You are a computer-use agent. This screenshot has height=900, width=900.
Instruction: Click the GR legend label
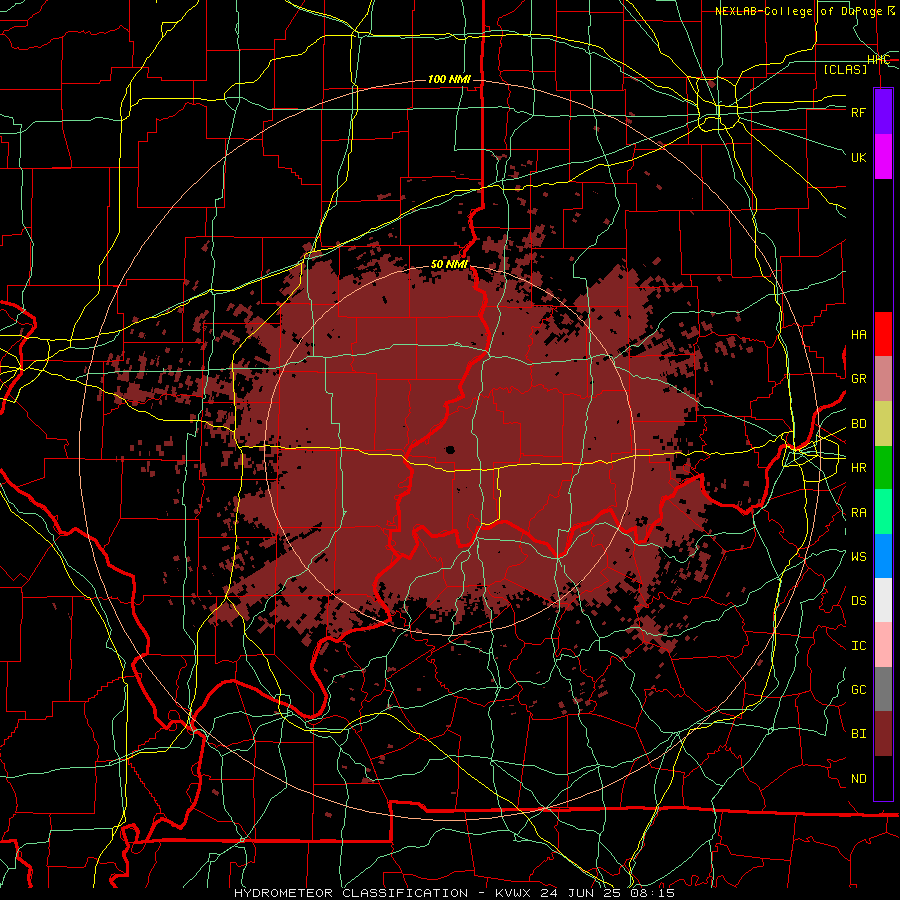tap(858, 379)
